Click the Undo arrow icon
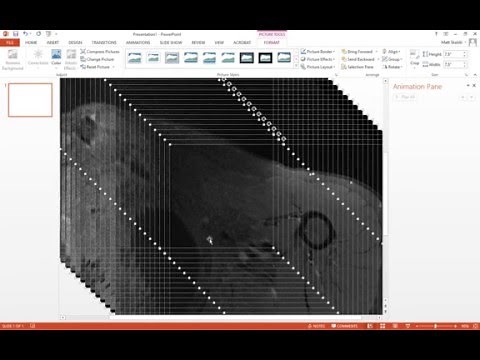The width and height of the screenshot is (480, 360). (x=25, y=34)
